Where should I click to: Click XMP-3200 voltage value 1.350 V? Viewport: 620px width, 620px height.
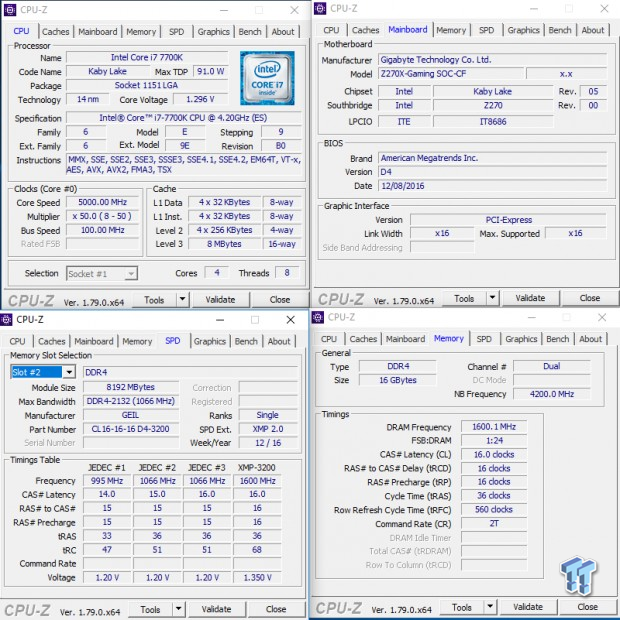tap(257, 577)
